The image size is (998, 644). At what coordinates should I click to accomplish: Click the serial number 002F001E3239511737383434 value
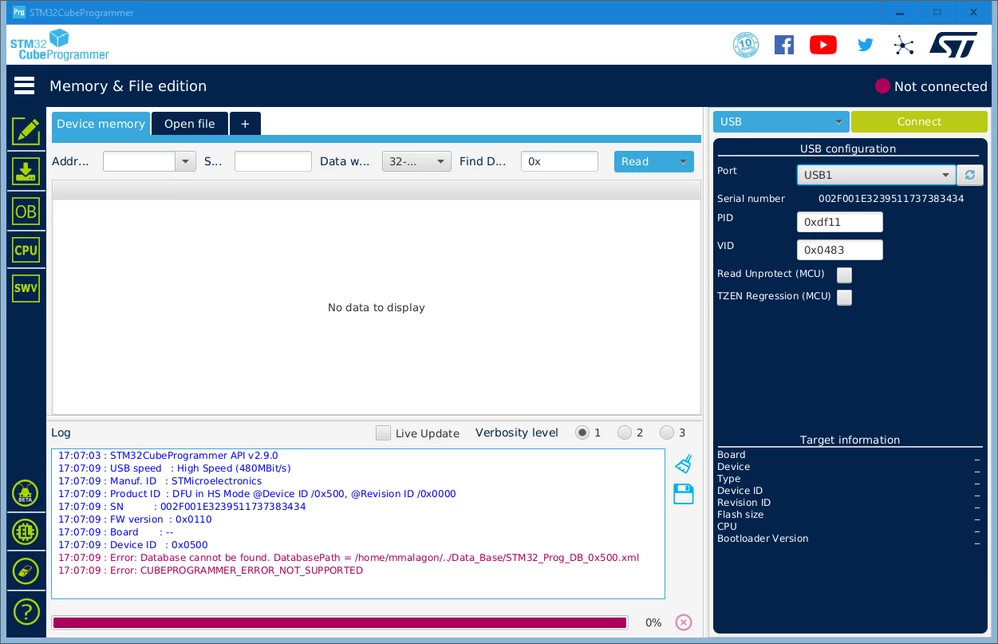891,199
